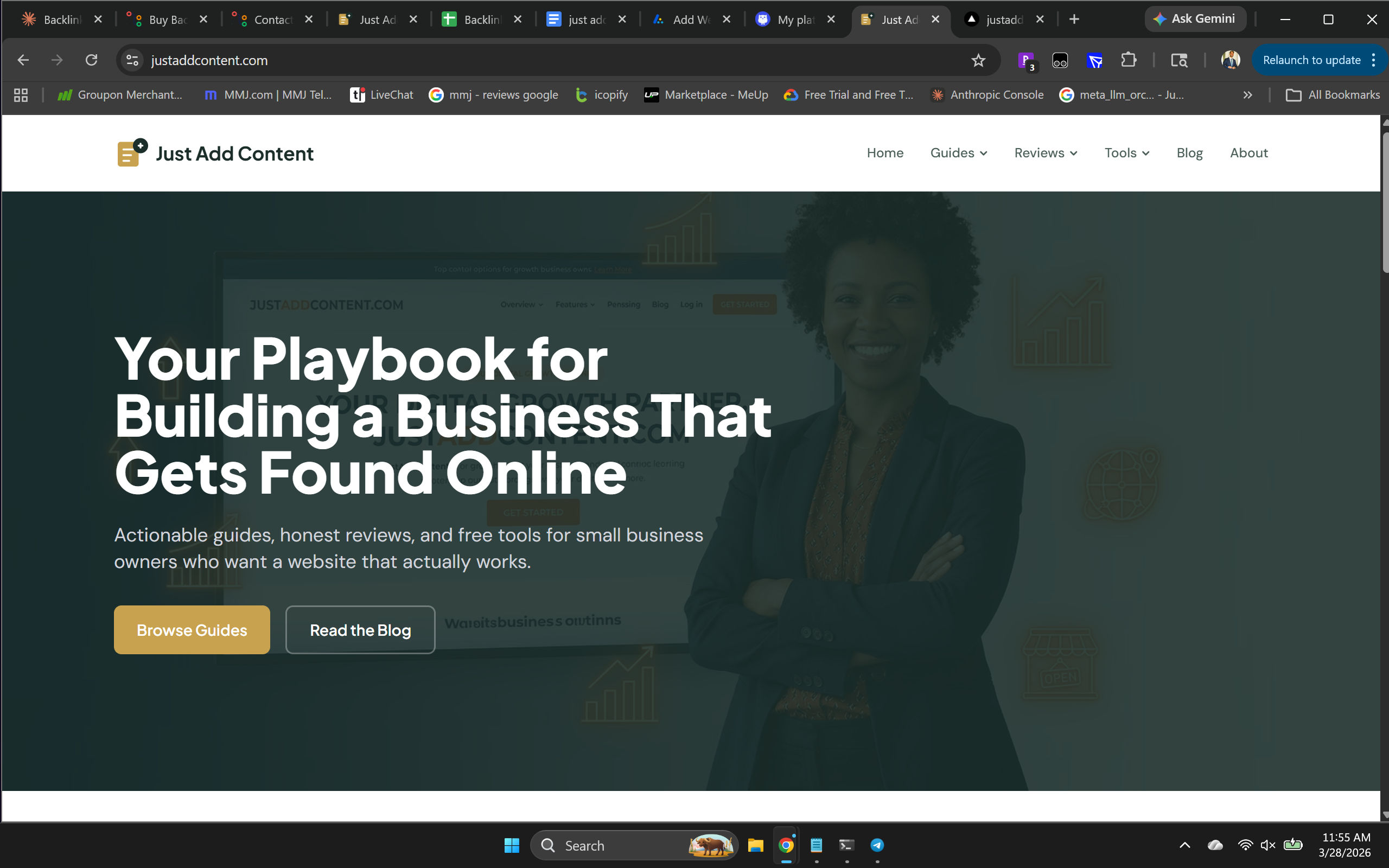Open the Notepad app in taskbar
Screen dimensions: 1389x868
(x=816, y=845)
